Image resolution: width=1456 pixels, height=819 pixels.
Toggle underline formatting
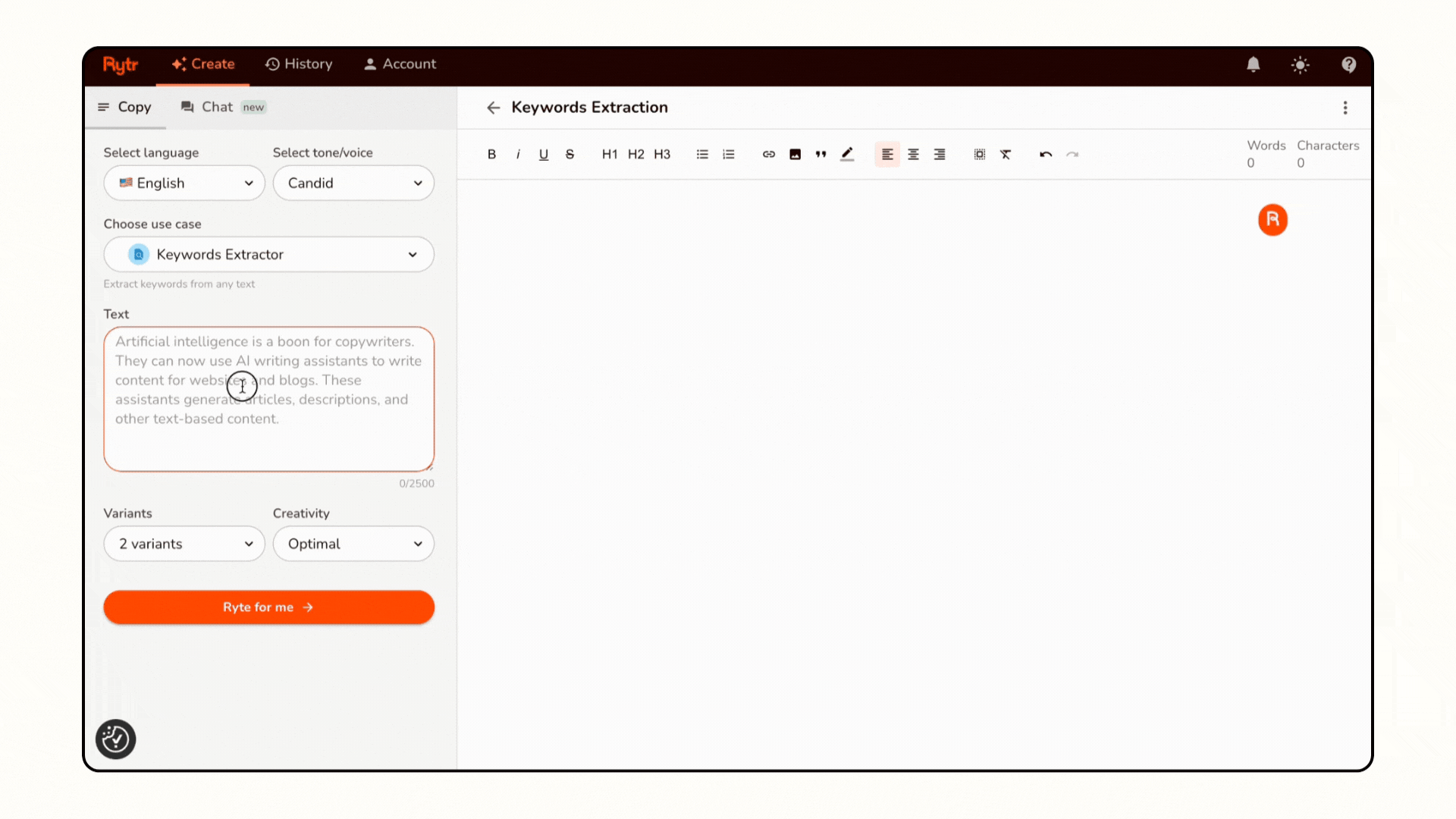pyautogui.click(x=544, y=154)
